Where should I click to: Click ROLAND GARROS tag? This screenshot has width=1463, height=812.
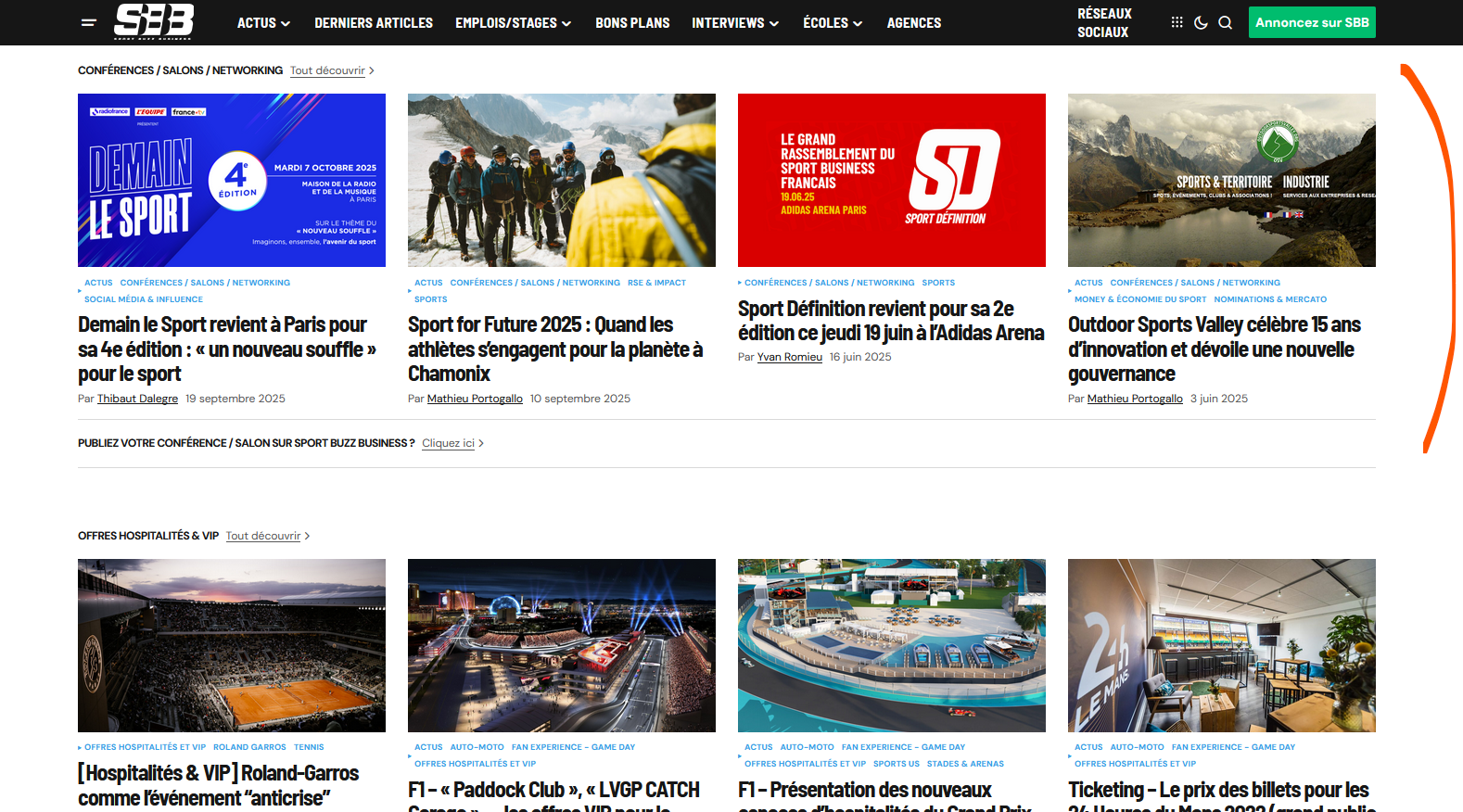tap(249, 747)
